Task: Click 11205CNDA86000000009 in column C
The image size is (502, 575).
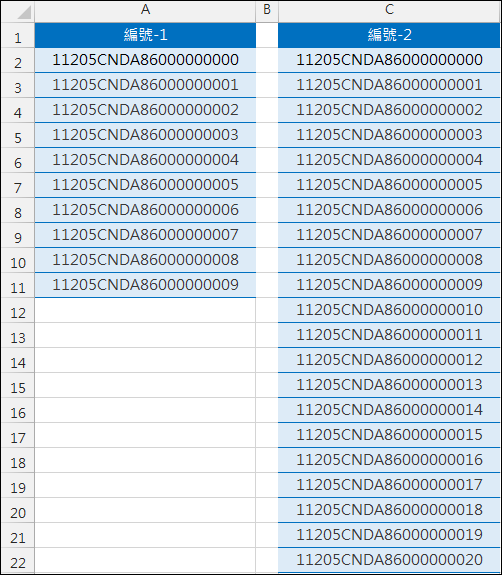Action: 389,285
